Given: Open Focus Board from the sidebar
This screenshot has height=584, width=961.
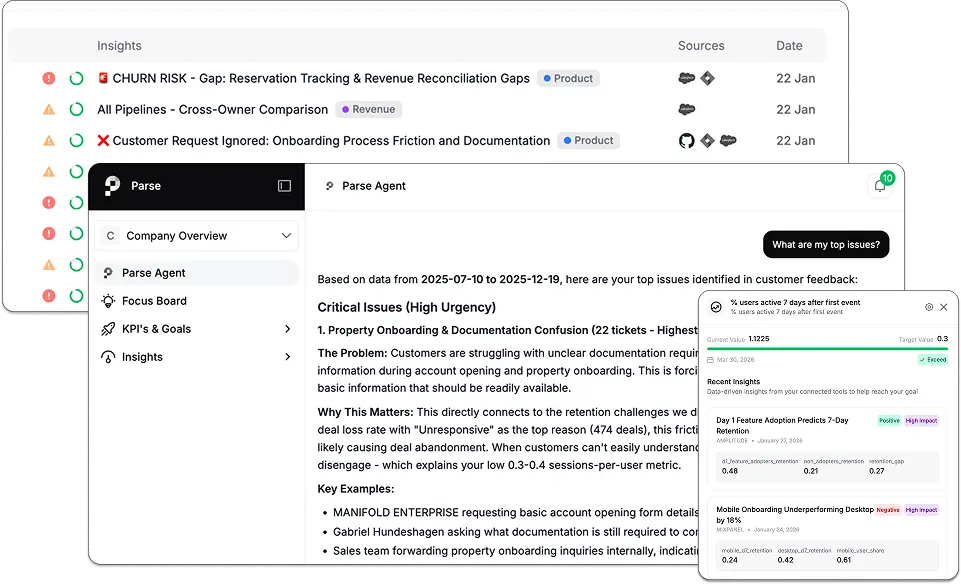Looking at the screenshot, I should click(x=154, y=301).
